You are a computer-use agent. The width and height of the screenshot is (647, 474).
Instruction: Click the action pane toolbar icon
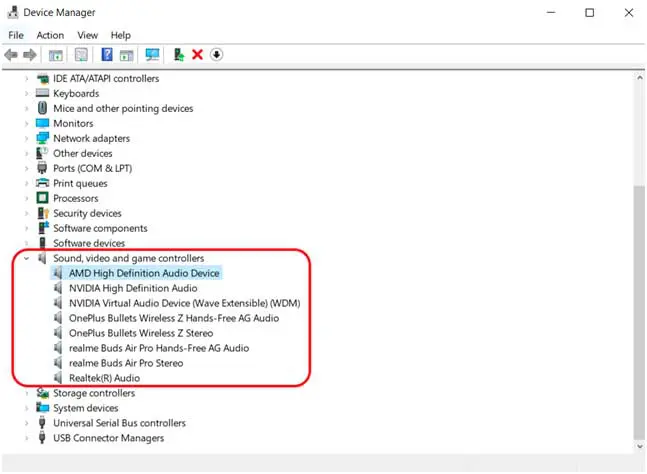pyautogui.click(x=127, y=54)
